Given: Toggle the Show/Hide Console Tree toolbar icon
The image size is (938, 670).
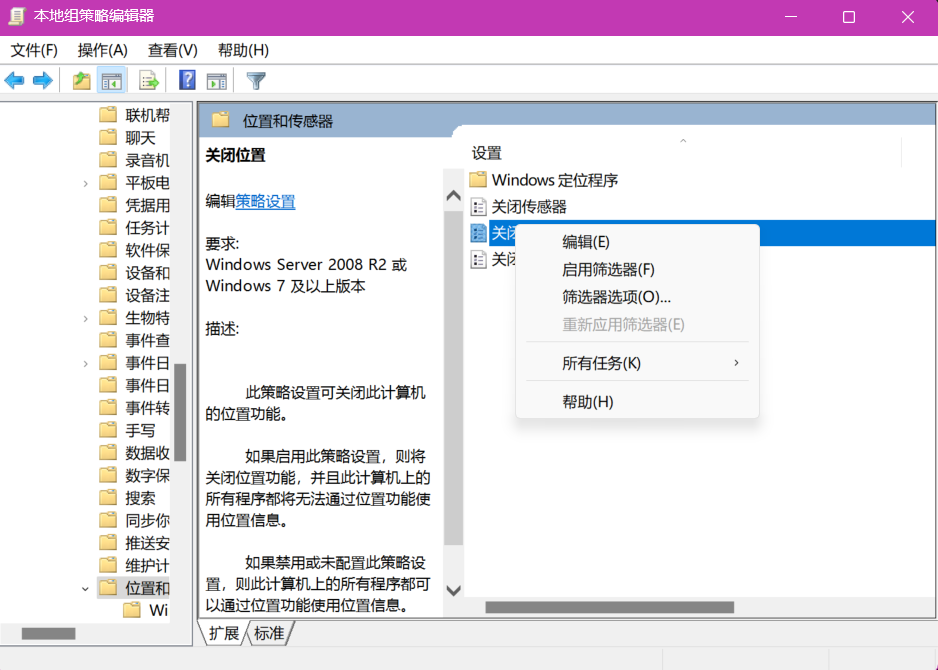Looking at the screenshot, I should [111, 81].
